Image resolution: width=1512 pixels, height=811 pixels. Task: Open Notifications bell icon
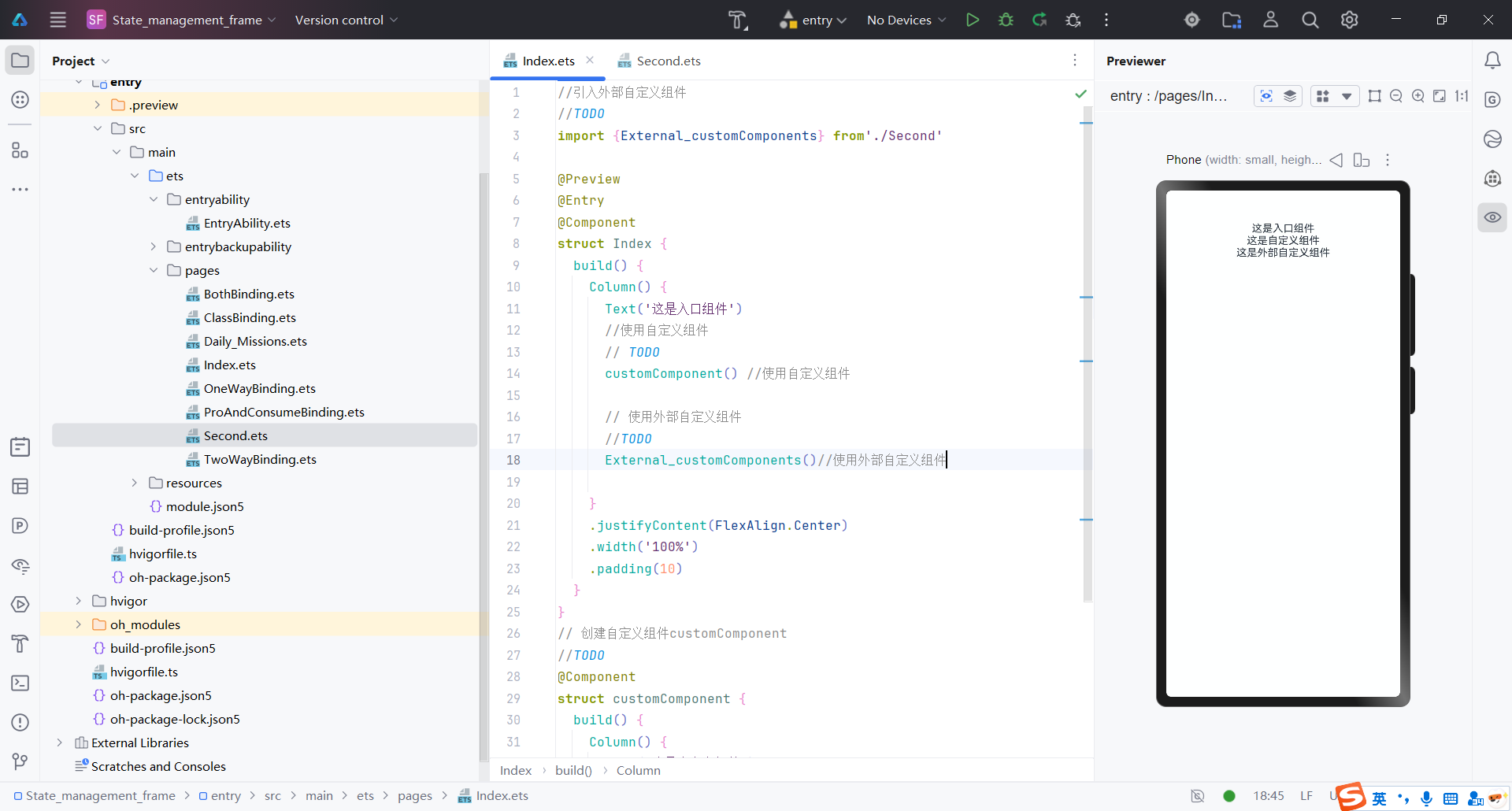pyautogui.click(x=1492, y=61)
